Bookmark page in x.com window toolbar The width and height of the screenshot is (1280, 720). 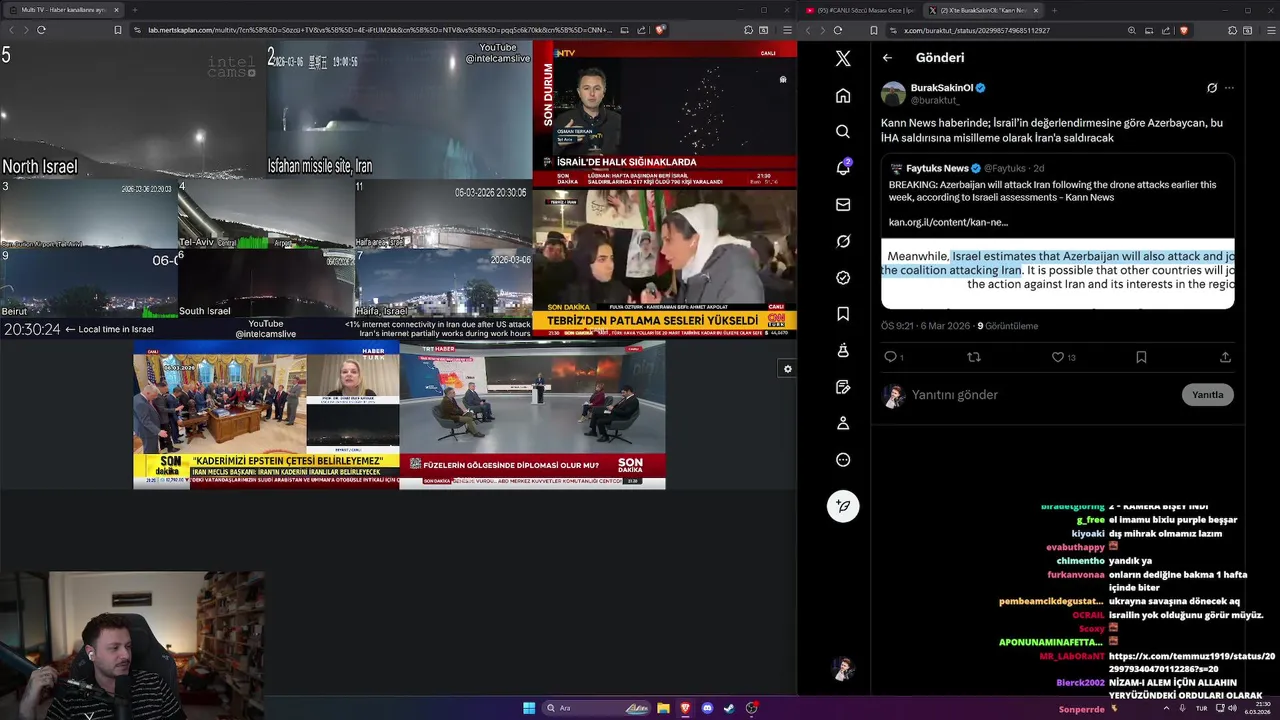(x=873, y=30)
